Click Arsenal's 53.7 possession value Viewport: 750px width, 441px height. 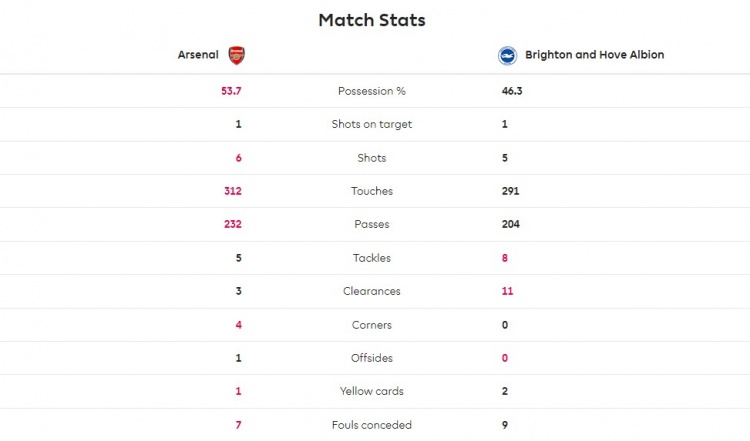coord(231,91)
